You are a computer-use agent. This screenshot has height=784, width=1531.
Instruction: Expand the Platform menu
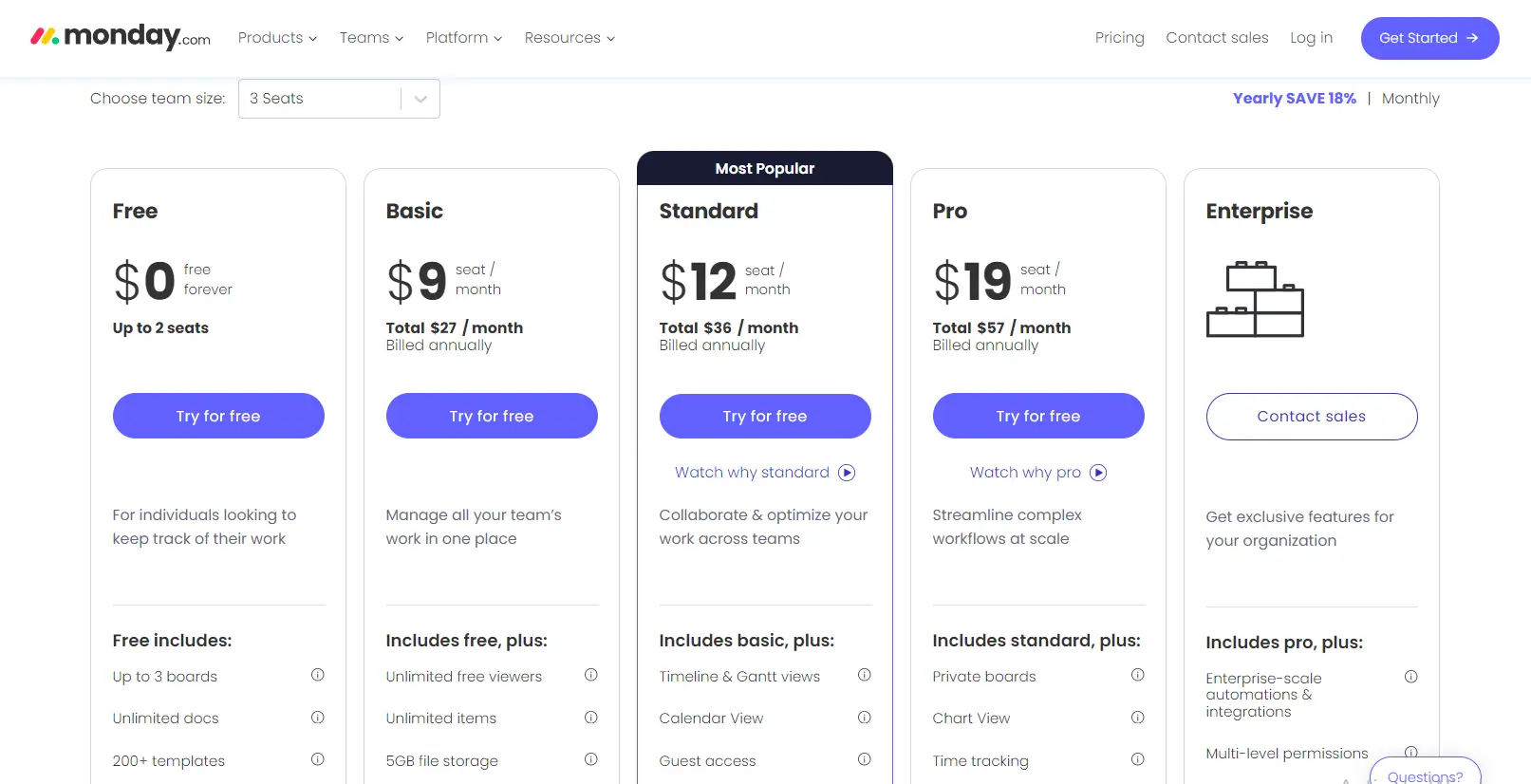tap(463, 38)
